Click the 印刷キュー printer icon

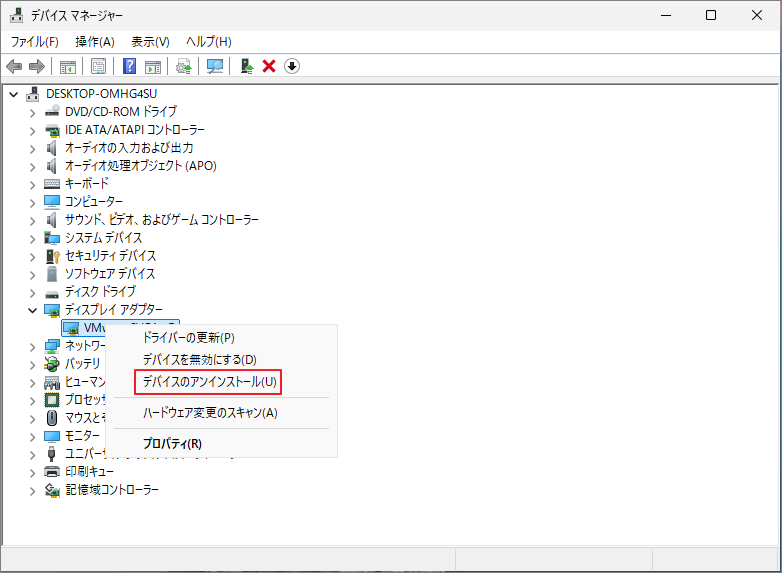(52, 471)
